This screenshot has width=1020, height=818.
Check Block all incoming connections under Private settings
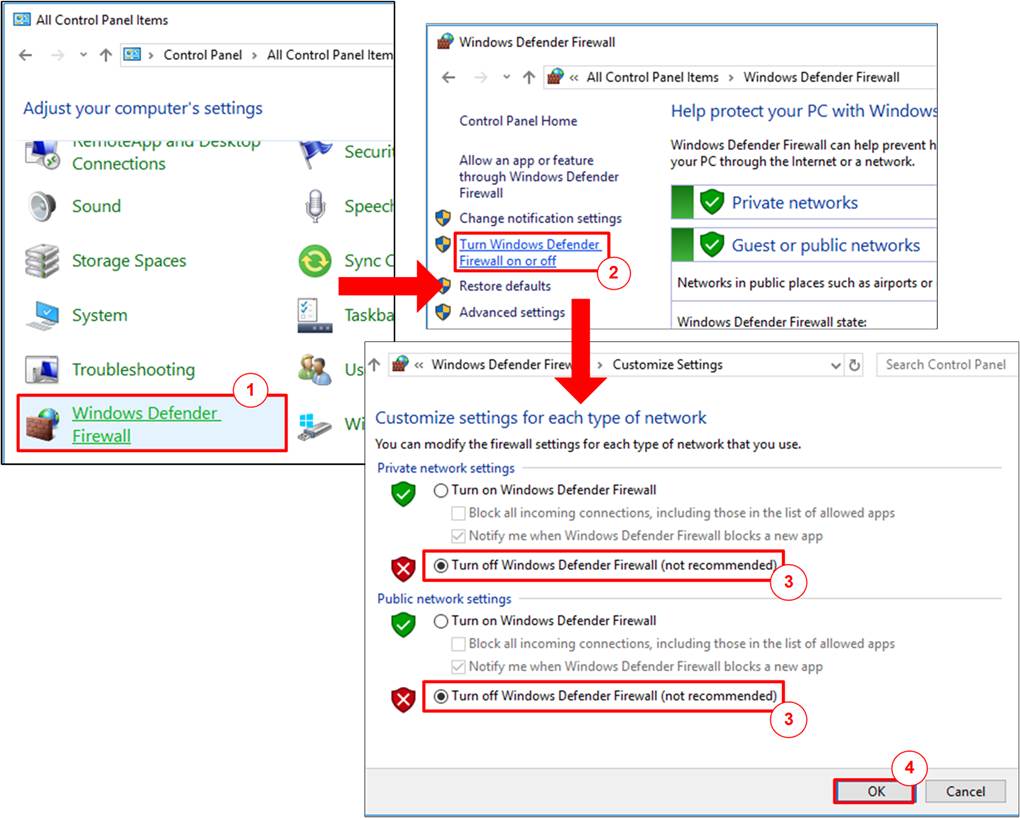coord(459,513)
